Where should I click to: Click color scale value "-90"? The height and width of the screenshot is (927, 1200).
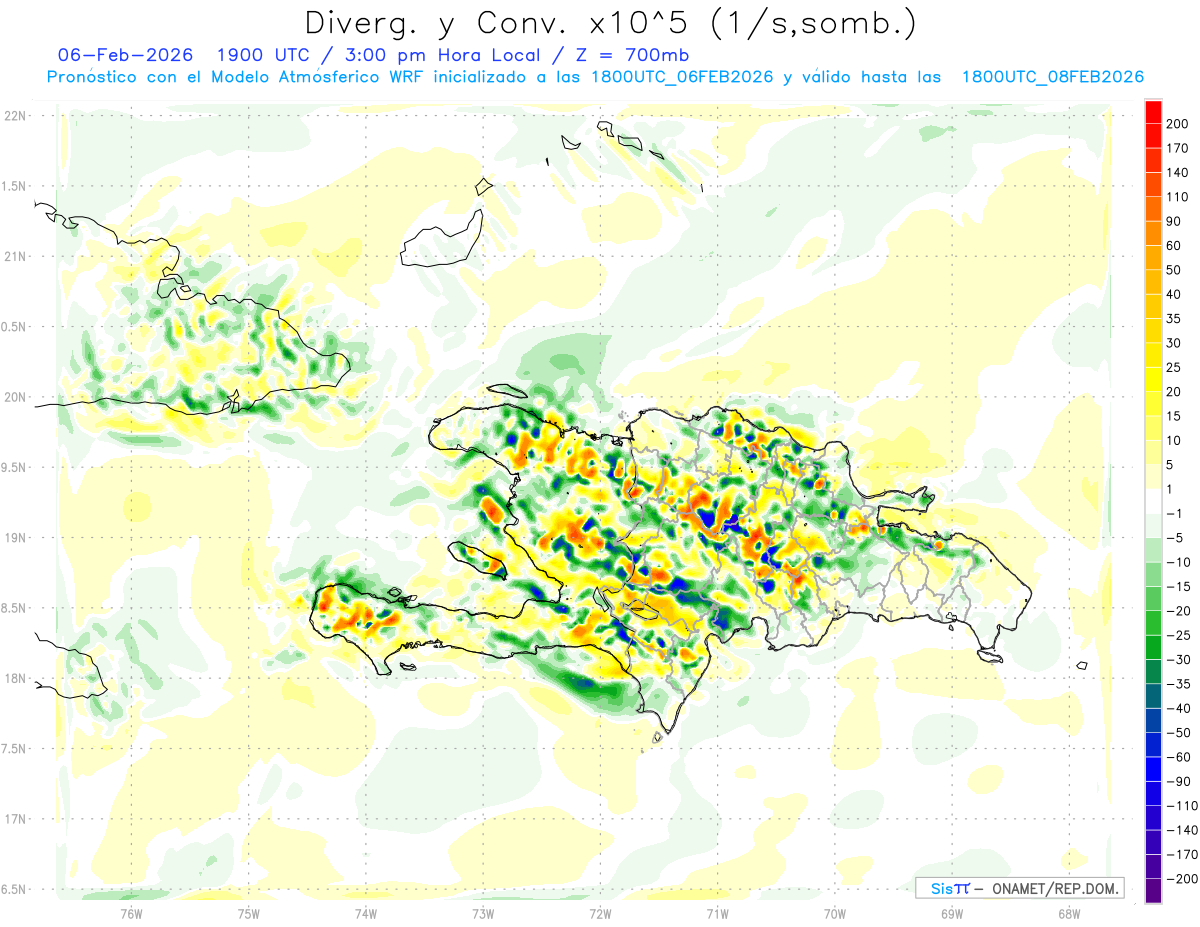click(x=1180, y=781)
